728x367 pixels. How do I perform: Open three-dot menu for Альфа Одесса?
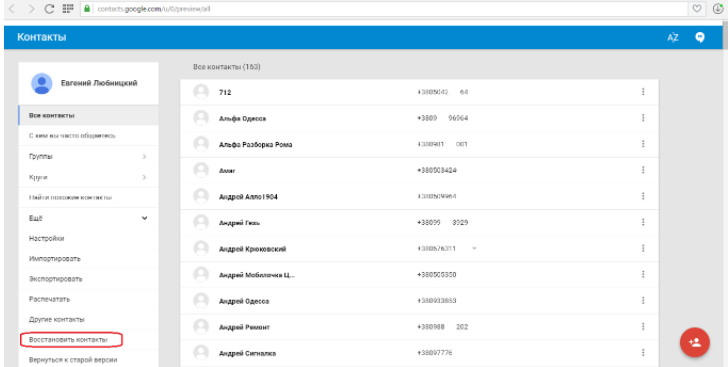click(643, 118)
